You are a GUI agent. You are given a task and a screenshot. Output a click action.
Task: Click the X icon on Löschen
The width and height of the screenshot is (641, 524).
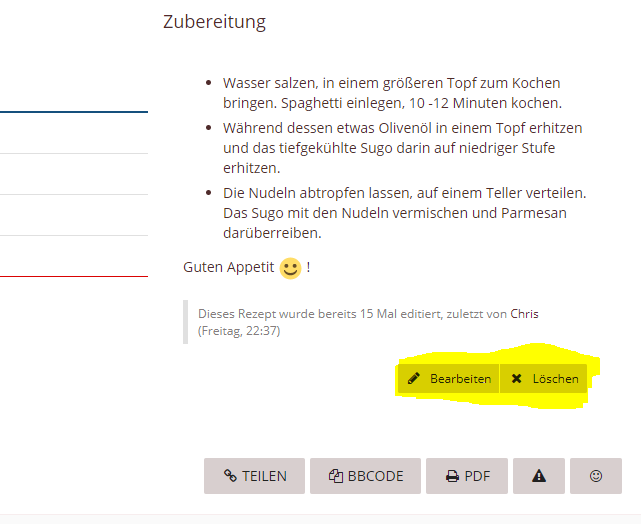point(516,379)
